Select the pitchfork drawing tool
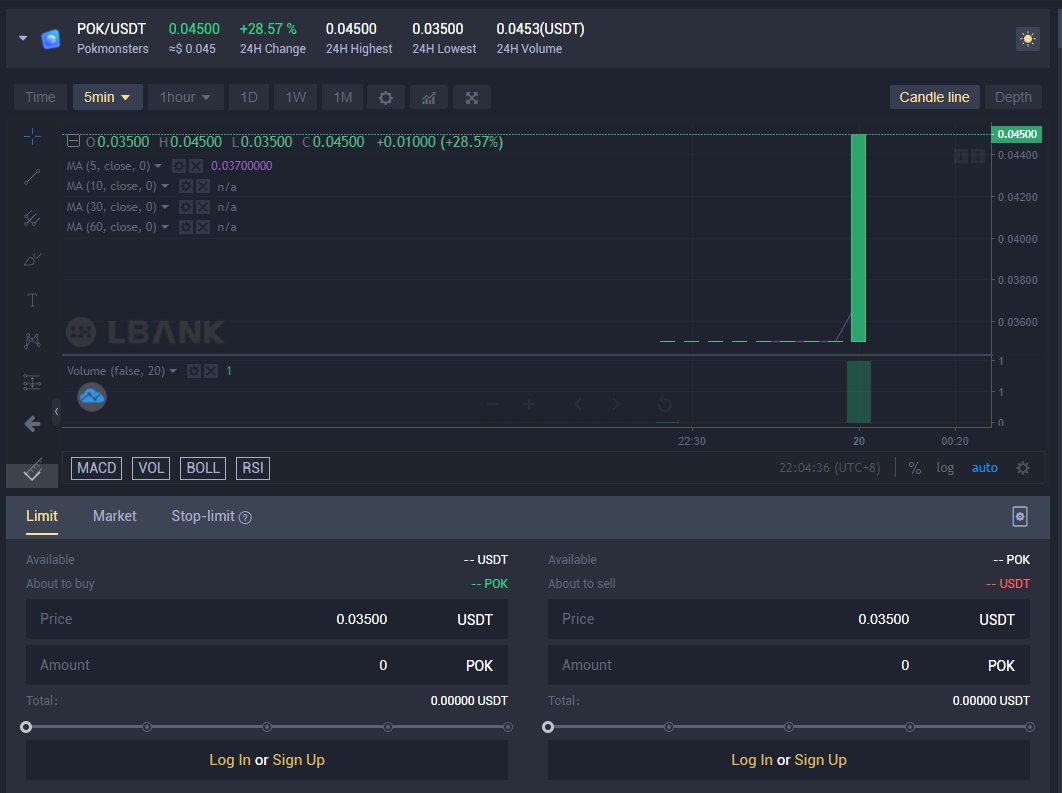1062x793 pixels. [32, 218]
